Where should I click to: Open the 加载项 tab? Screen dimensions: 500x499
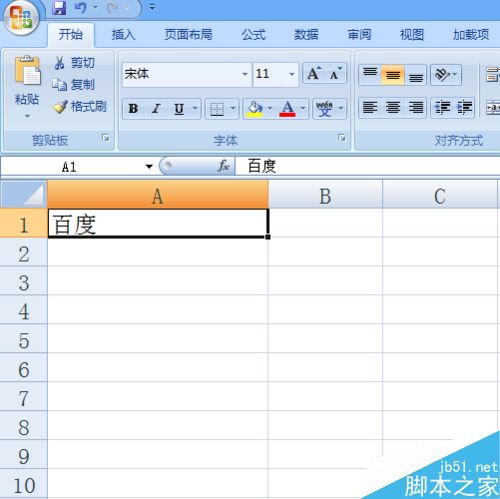coord(471,34)
